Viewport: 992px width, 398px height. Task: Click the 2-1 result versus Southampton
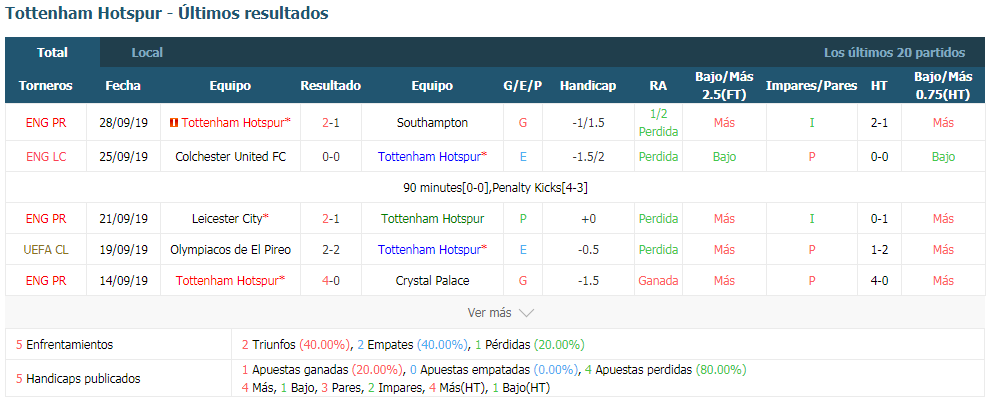[331, 123]
